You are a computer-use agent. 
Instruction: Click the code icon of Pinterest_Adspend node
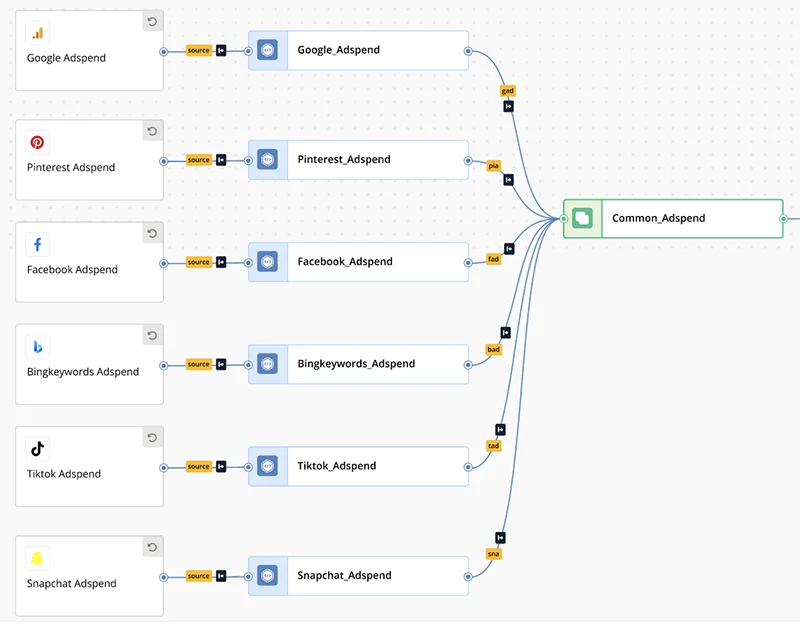(x=267, y=160)
